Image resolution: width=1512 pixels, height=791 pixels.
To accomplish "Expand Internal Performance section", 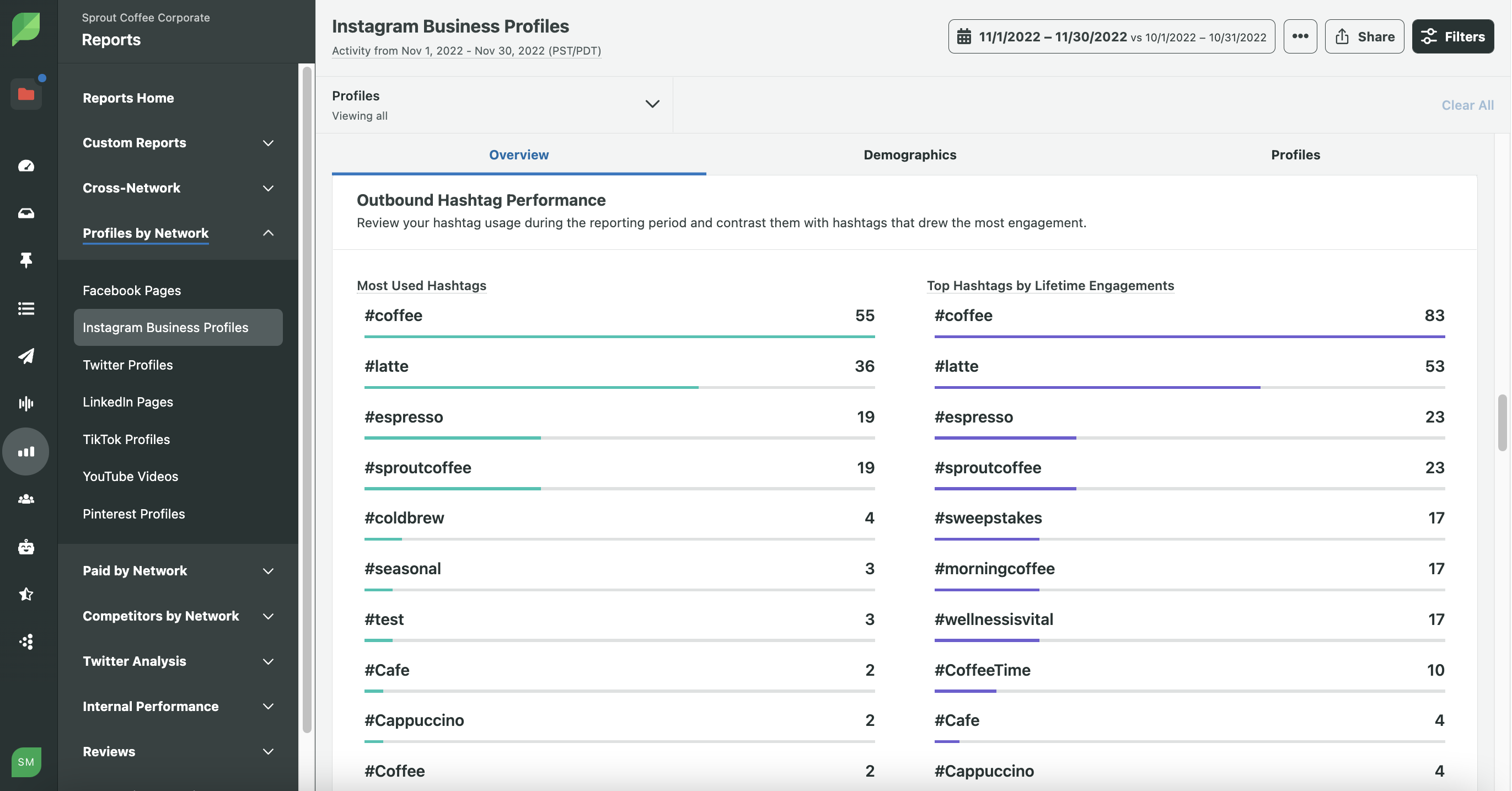I will (x=178, y=707).
